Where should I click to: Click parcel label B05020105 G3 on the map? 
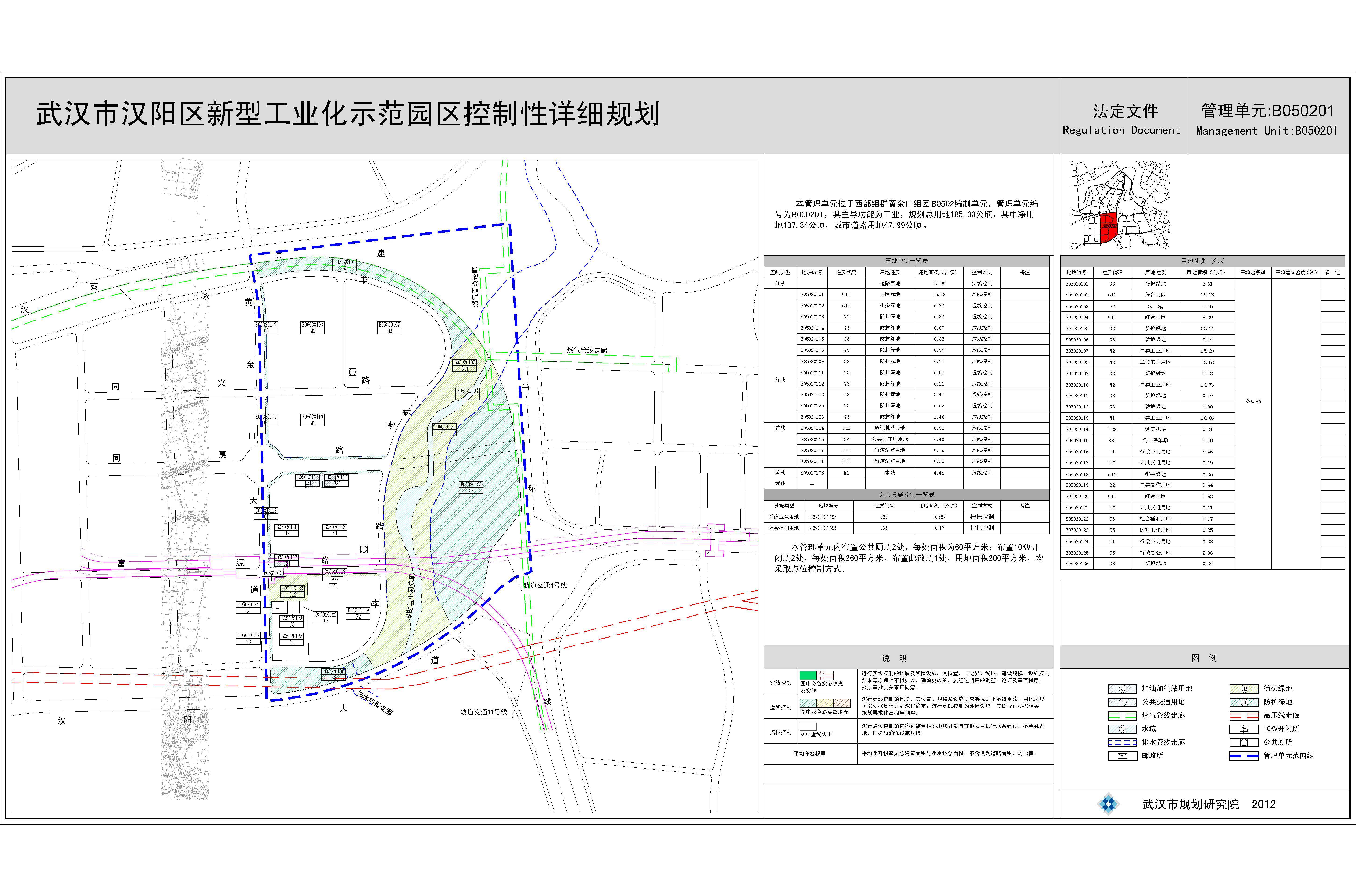pyautogui.click(x=471, y=487)
